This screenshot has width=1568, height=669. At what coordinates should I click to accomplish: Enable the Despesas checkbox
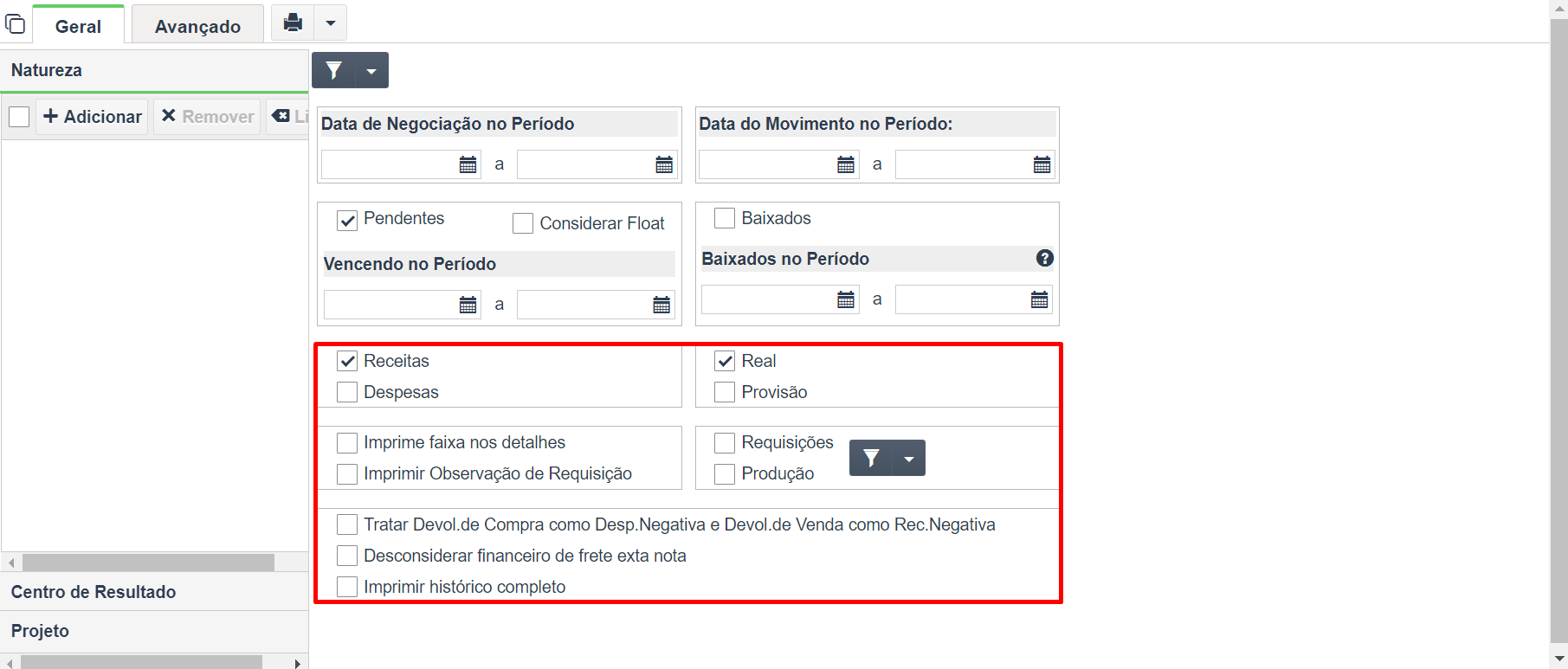click(347, 392)
